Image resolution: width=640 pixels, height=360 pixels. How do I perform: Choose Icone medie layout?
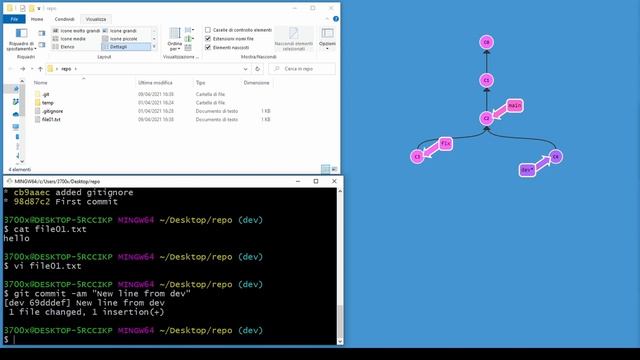pyautogui.click(x=76, y=39)
